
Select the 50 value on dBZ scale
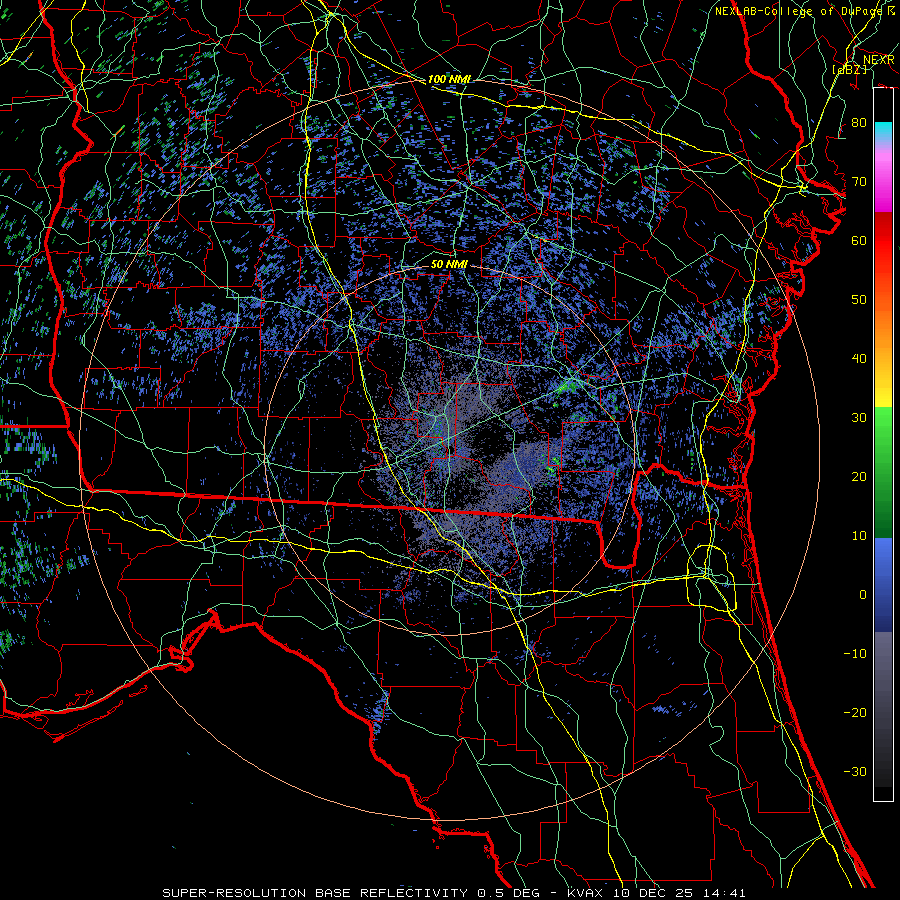coord(859,300)
